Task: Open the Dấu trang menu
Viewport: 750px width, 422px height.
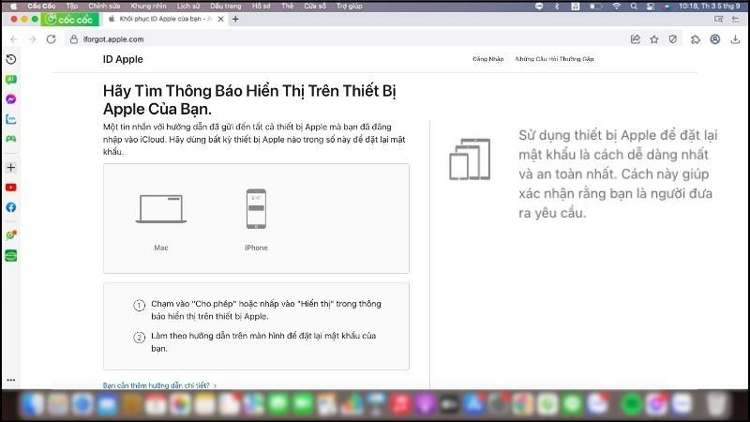Action: [226, 6]
